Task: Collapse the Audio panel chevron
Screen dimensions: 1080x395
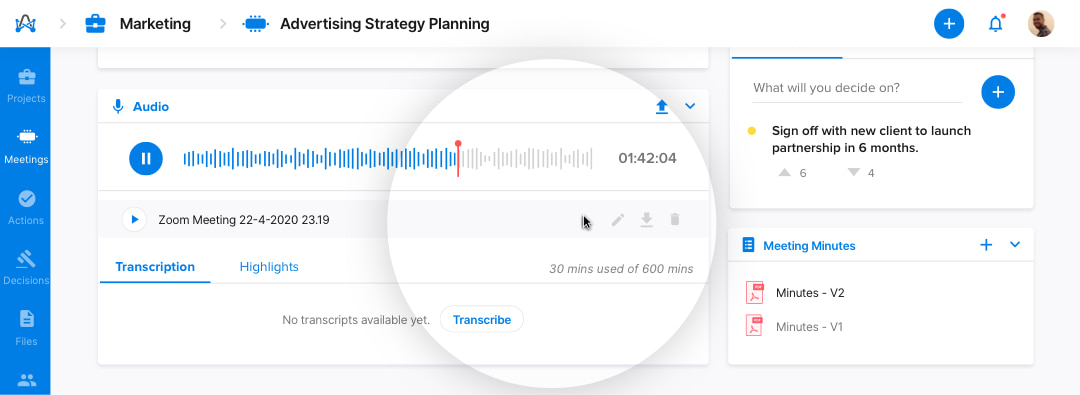Action: [690, 106]
